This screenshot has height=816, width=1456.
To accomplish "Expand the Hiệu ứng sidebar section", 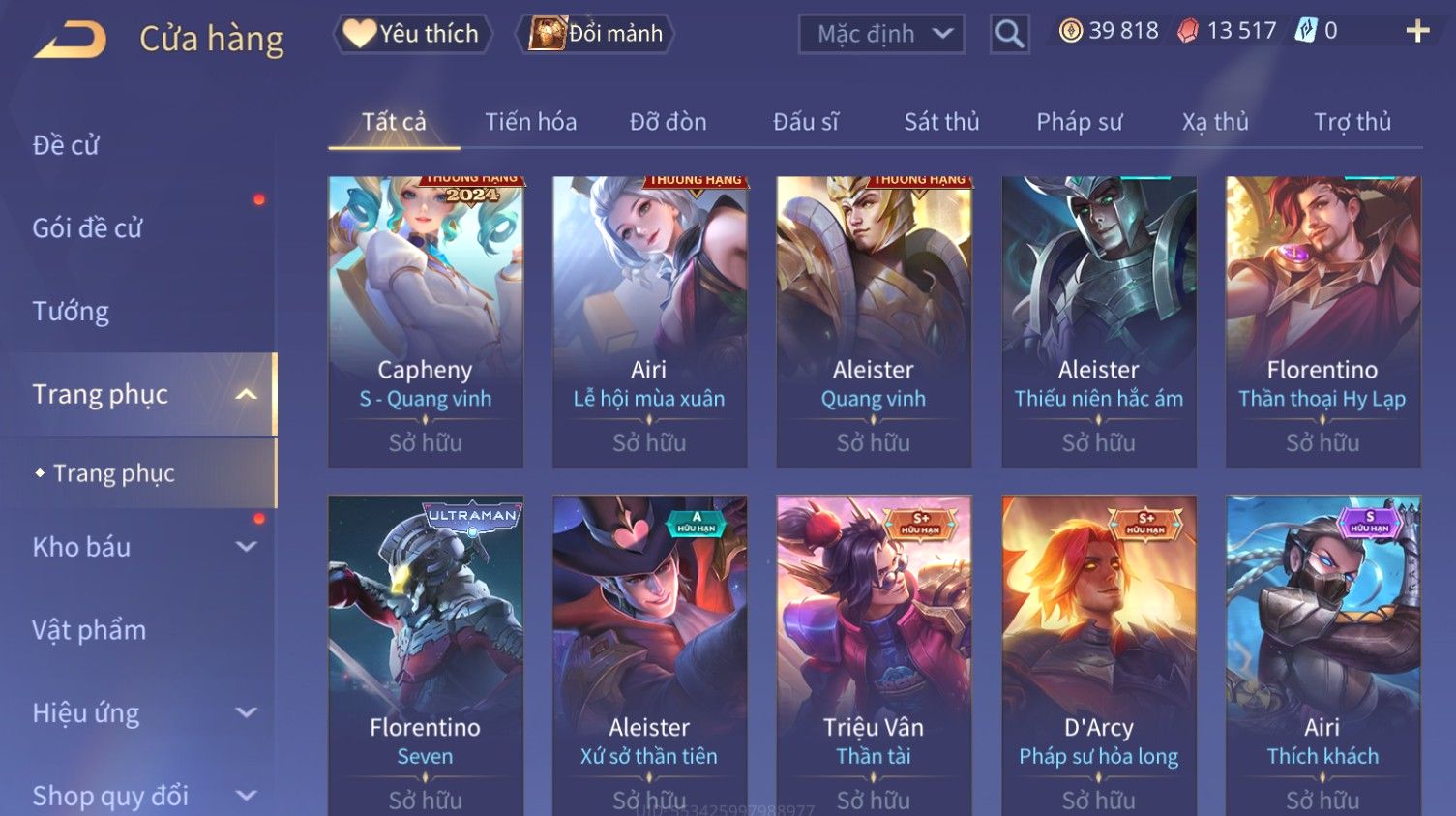I will tap(247, 713).
